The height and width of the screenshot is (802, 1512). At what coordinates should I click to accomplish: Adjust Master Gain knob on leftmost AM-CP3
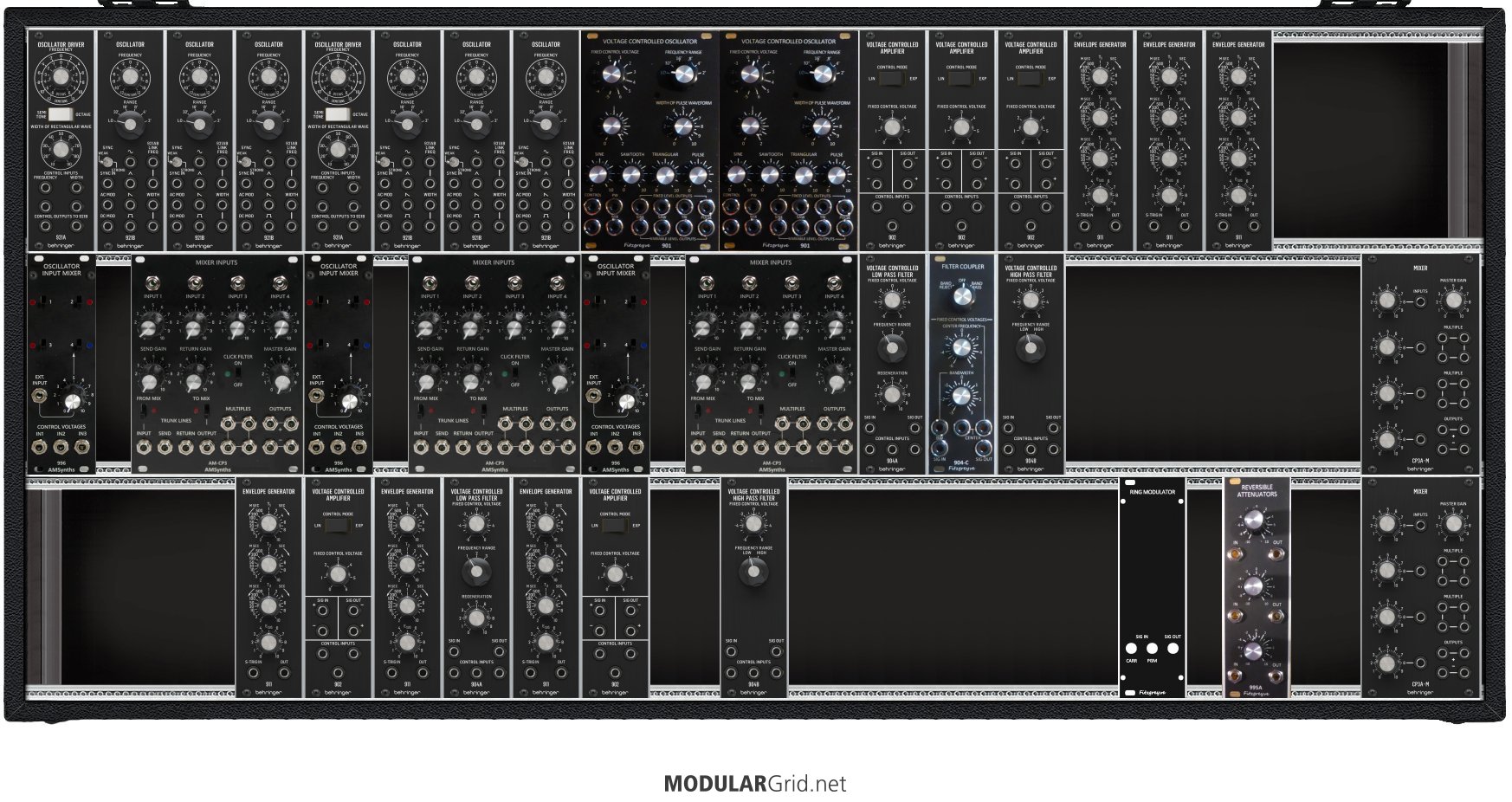point(281,378)
